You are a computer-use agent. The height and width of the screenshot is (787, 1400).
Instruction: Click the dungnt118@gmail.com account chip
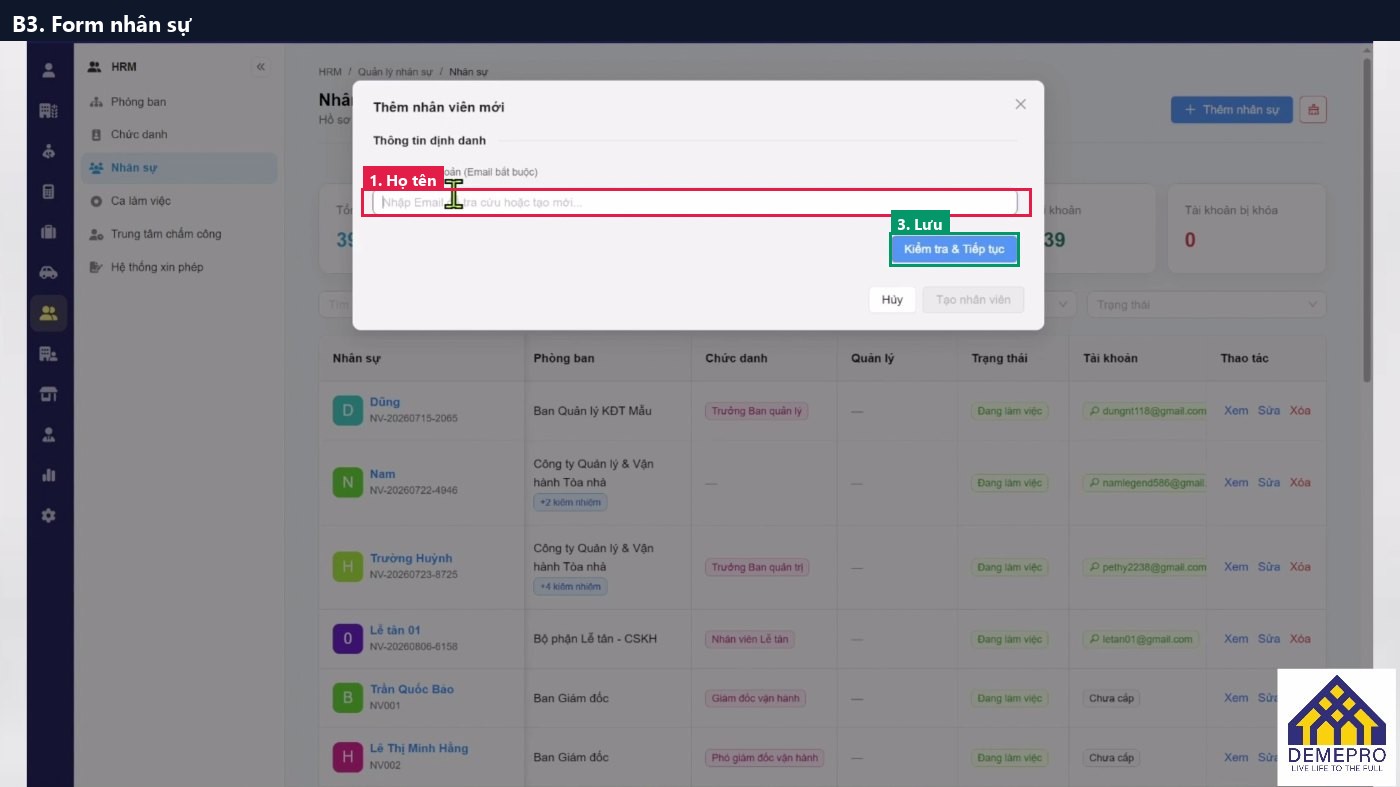1145,410
